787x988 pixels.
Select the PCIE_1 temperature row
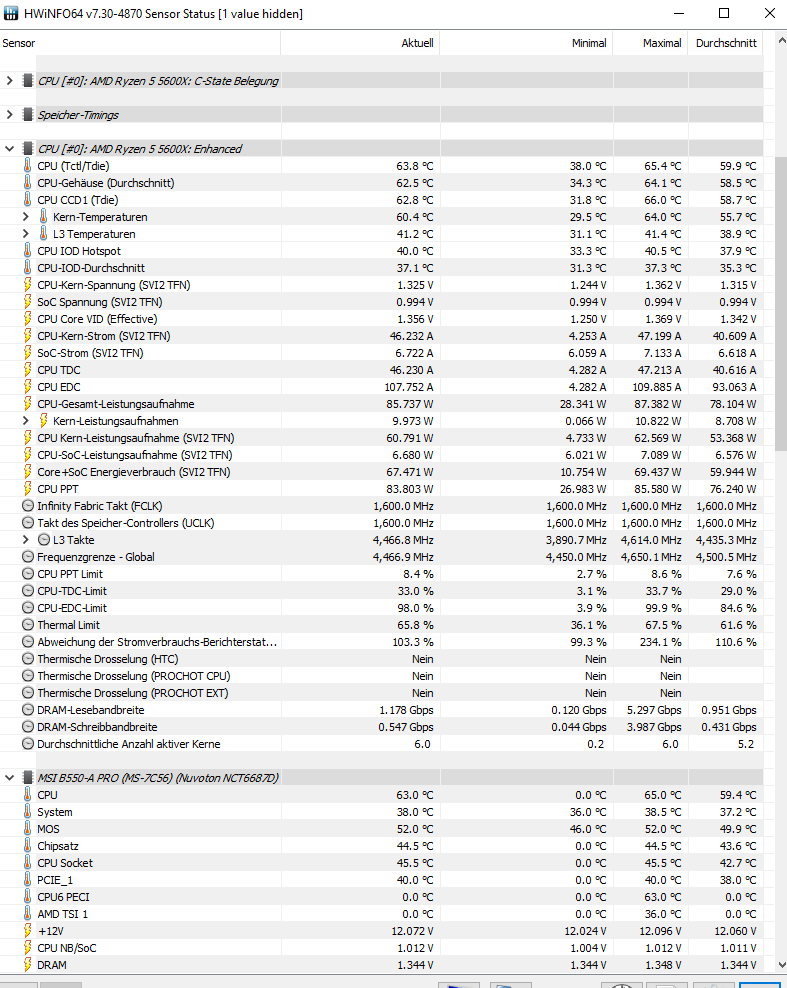382,880
